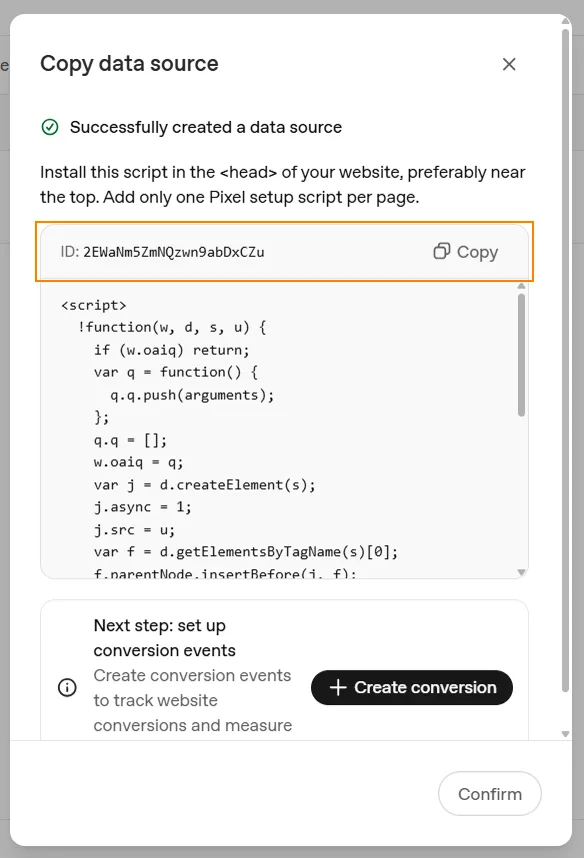Click the 'w.oaiq = q;' code line
584x858 pixels.
coord(138,462)
